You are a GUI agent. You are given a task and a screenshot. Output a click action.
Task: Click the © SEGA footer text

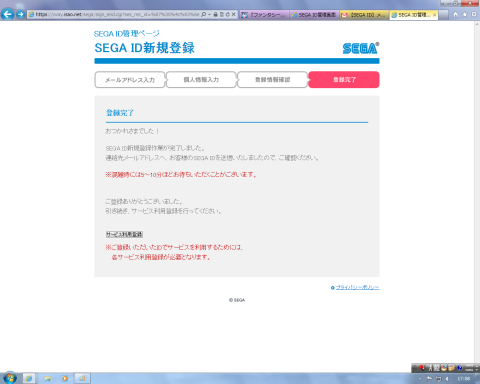coord(237,300)
